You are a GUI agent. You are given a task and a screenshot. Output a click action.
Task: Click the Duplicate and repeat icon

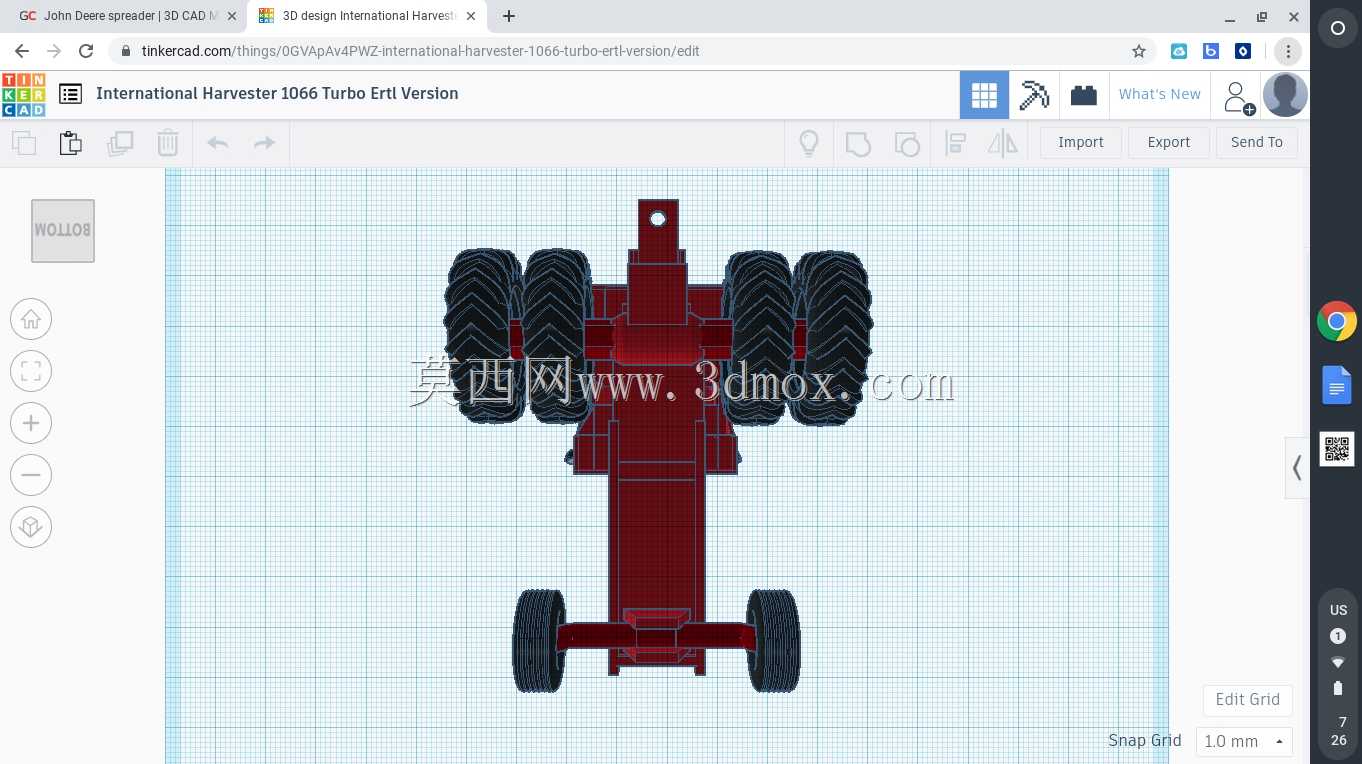pos(120,143)
